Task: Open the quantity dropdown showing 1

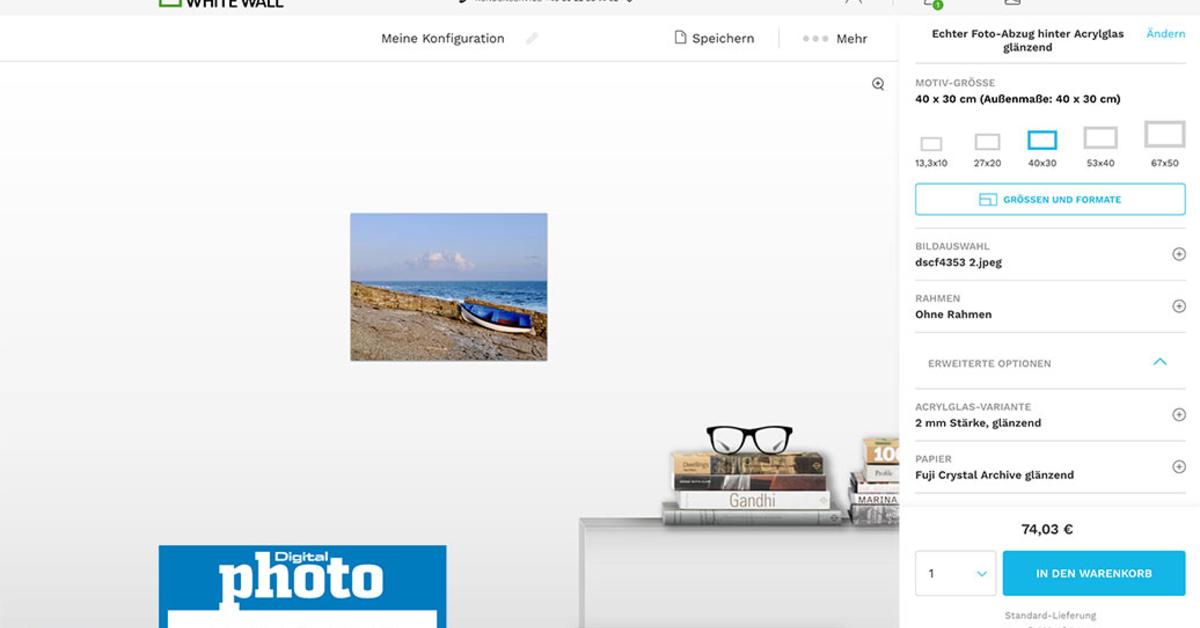Action: [955, 574]
